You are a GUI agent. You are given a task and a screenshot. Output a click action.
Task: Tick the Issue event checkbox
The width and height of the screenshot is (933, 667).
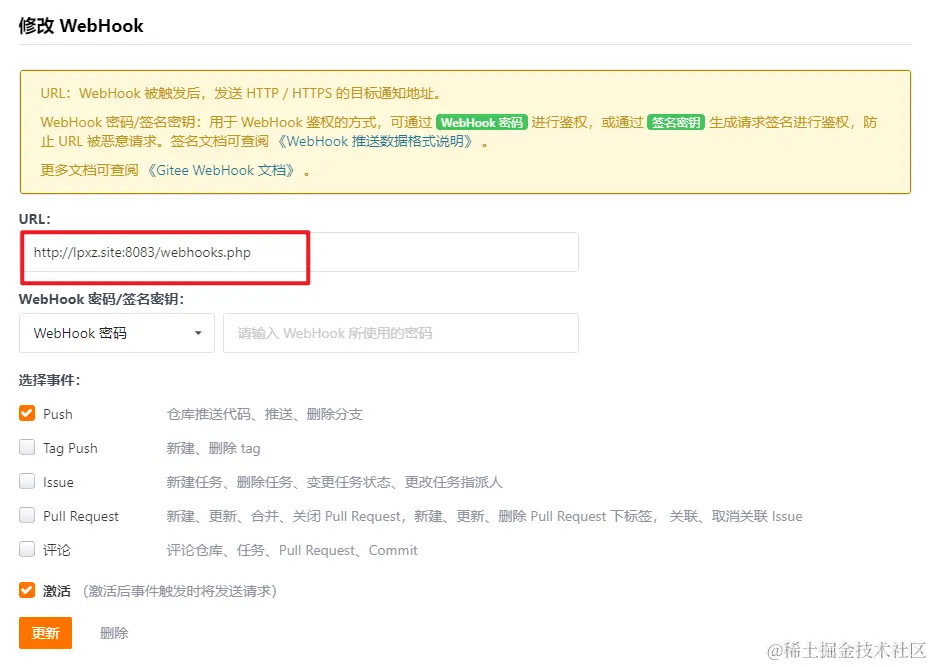pyautogui.click(x=27, y=481)
